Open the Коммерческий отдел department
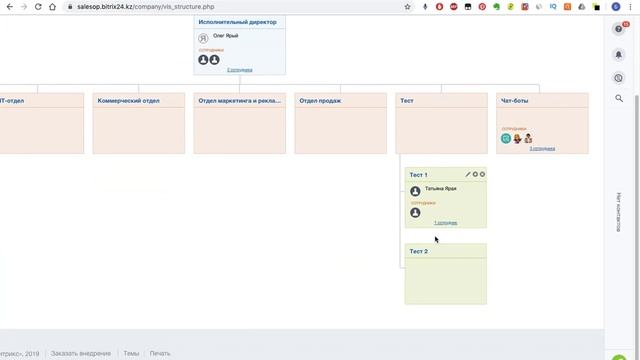640x360 pixels. 129,100
